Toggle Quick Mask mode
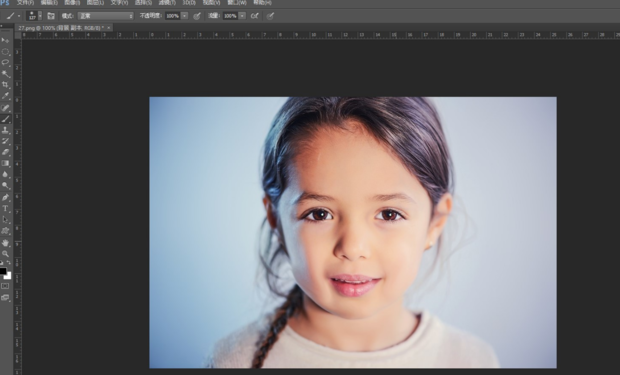 (5, 286)
